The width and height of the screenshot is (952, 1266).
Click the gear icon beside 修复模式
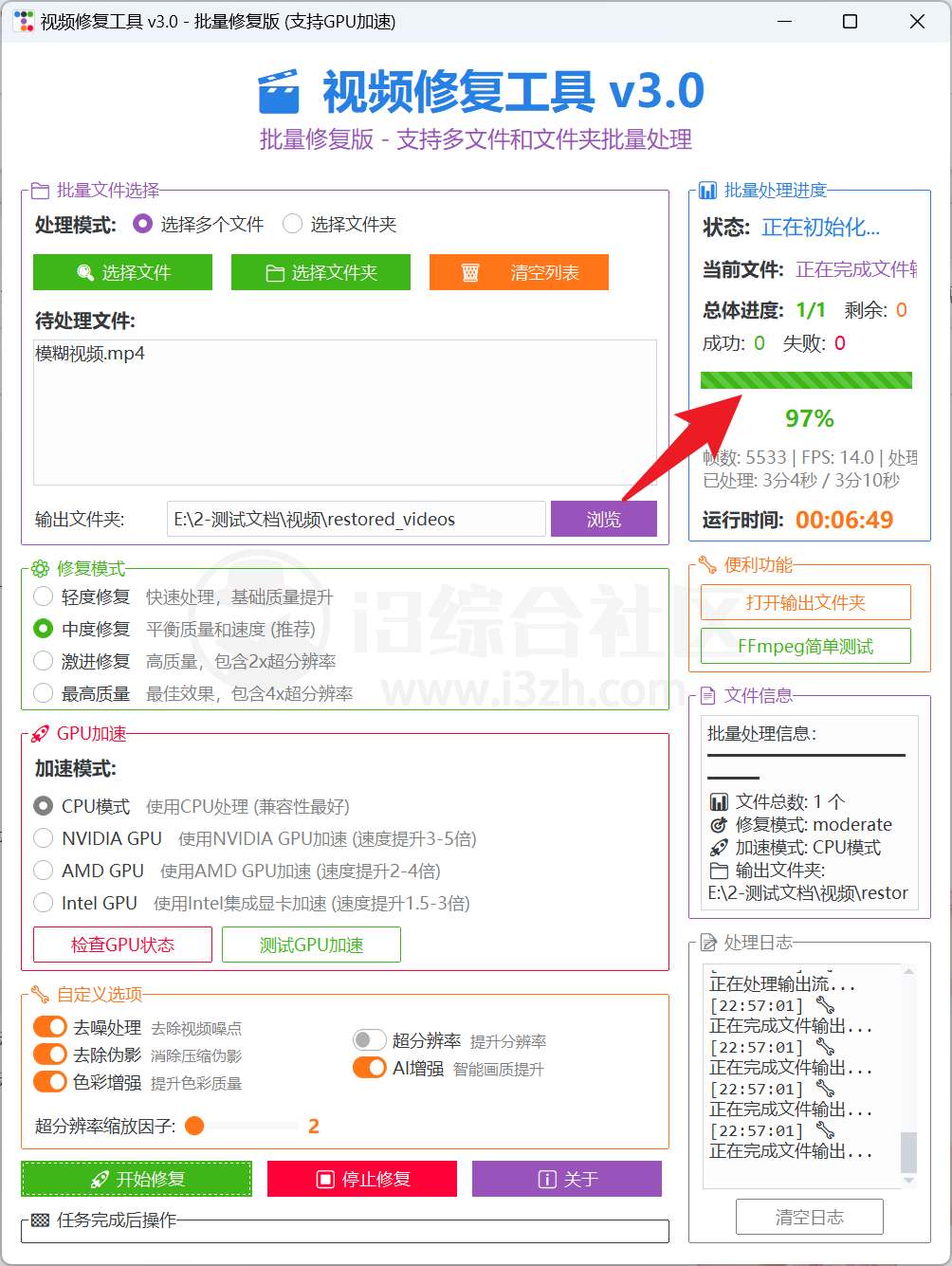(x=40, y=569)
